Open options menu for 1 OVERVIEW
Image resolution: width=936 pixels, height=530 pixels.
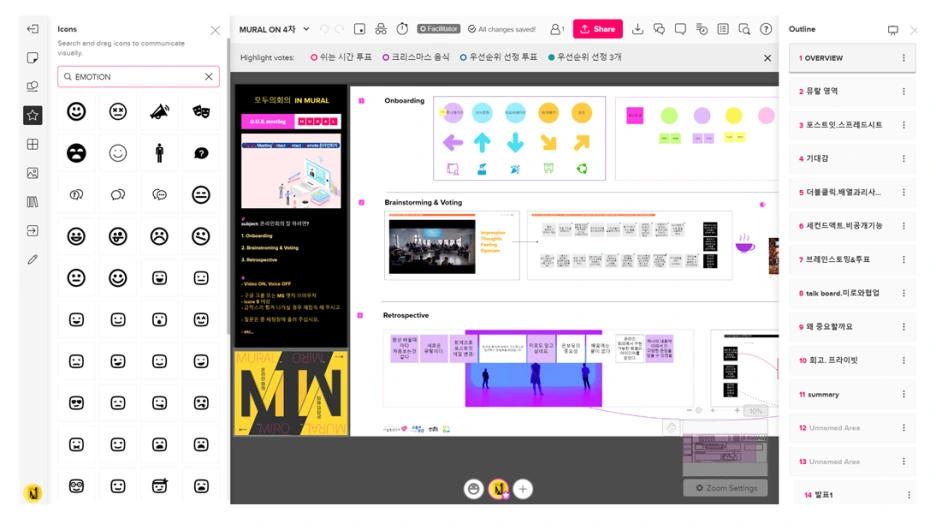point(904,58)
